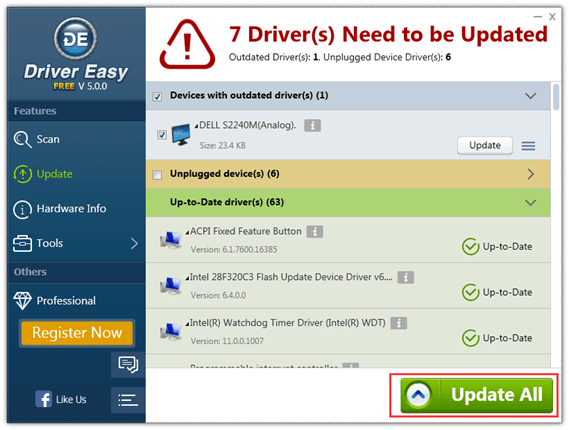Click the Driver Easy DE logo
The height and width of the screenshot is (430, 569).
point(75,38)
